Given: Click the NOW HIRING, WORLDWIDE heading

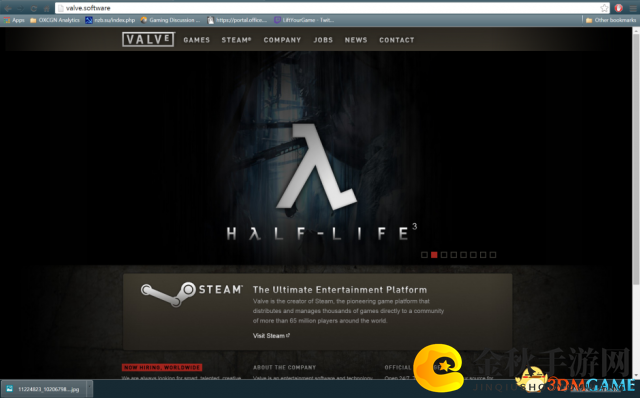Looking at the screenshot, I should coord(162,367).
